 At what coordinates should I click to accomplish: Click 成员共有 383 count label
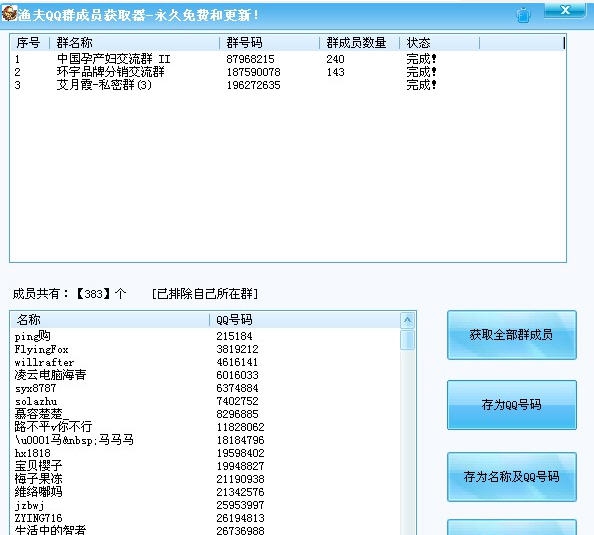pyautogui.click(x=69, y=294)
